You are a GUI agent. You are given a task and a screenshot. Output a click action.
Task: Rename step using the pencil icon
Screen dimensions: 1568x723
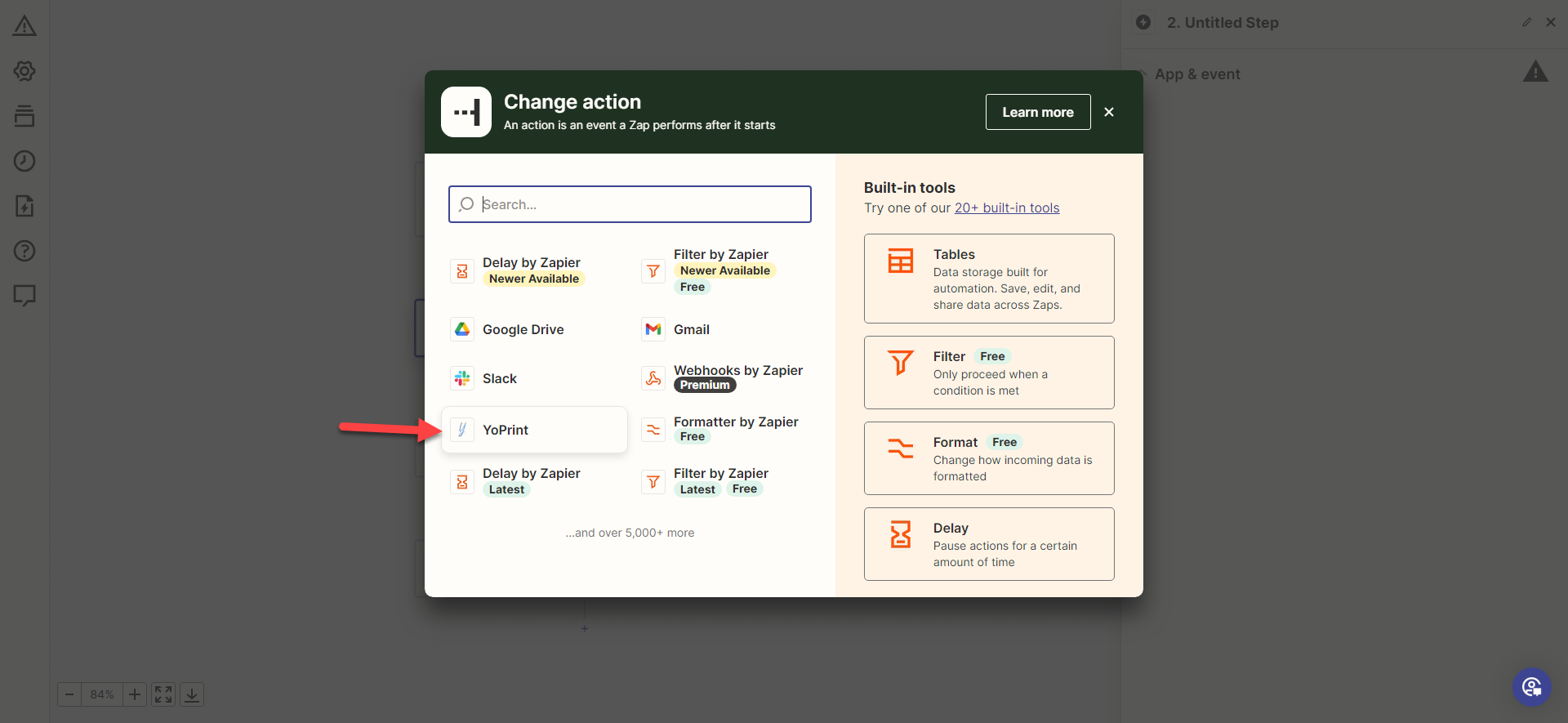tap(1527, 22)
